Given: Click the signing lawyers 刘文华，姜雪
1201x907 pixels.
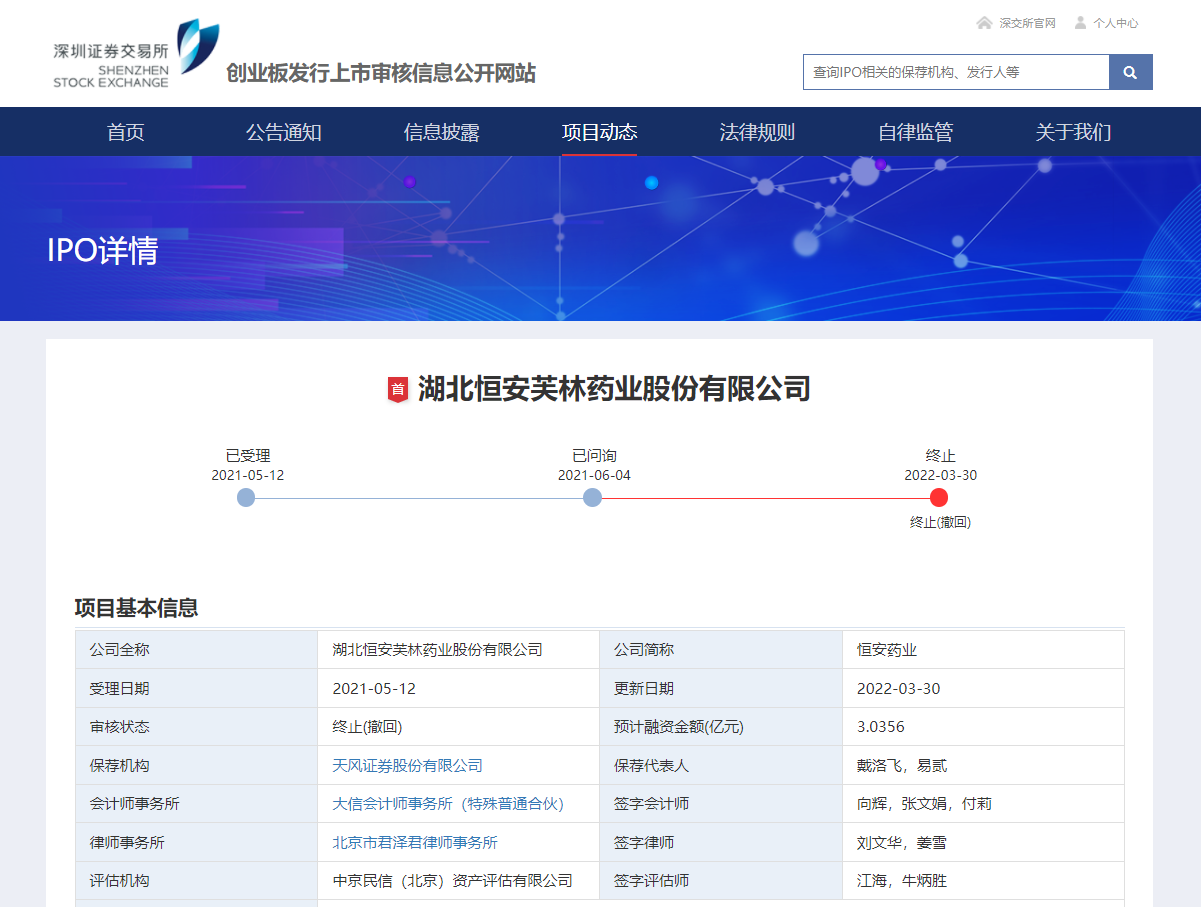Looking at the screenshot, I should (902, 843).
